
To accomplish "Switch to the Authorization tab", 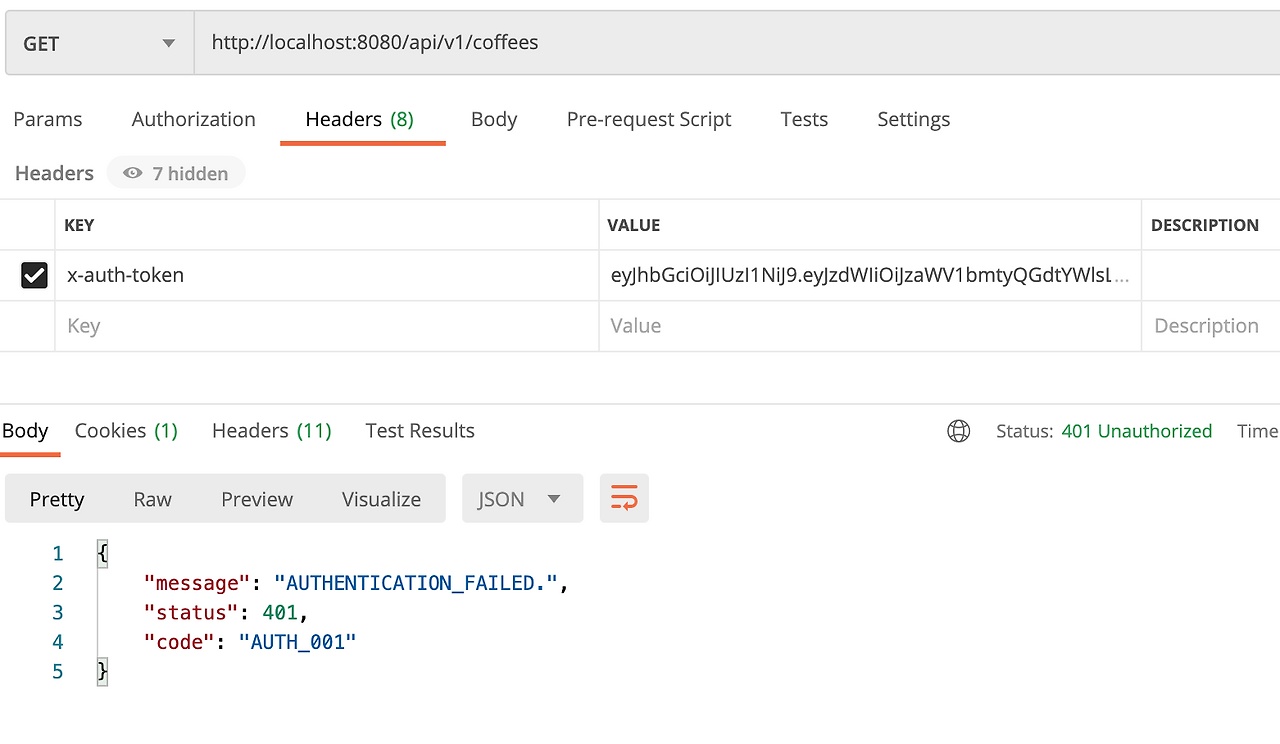I will [x=193, y=119].
